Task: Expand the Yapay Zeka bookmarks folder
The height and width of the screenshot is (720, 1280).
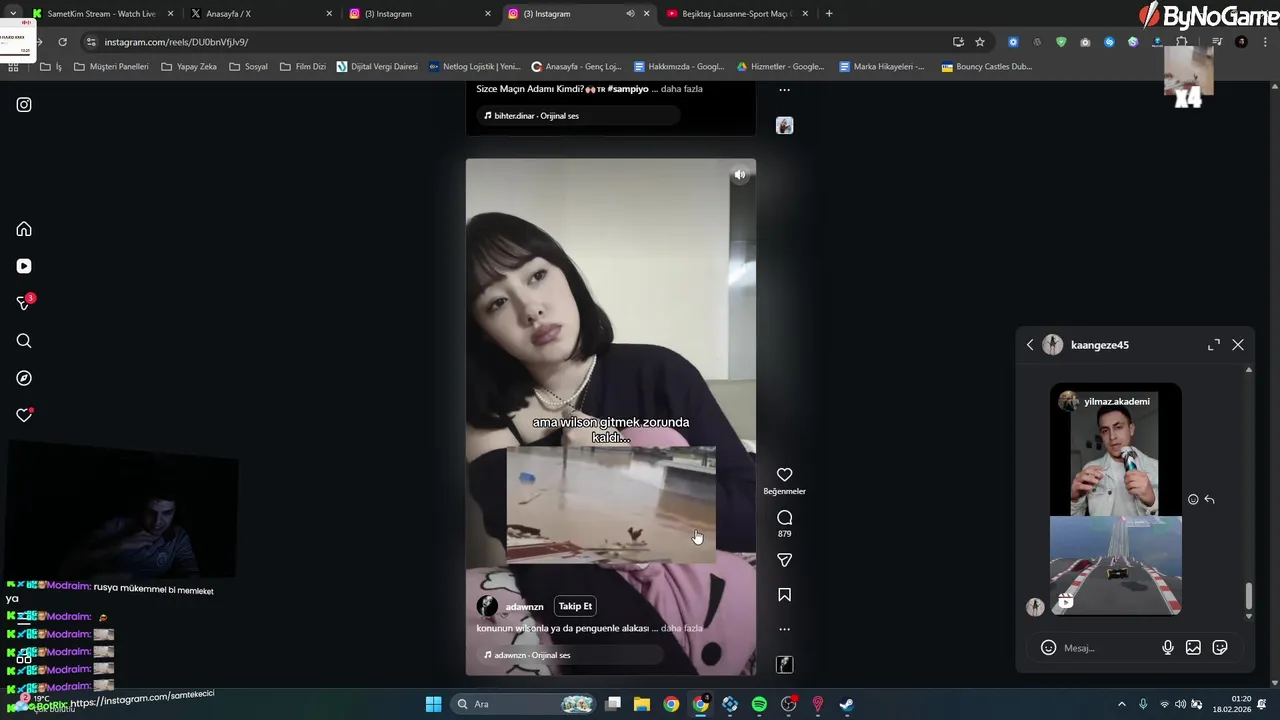Action: pyautogui.click(x=189, y=67)
